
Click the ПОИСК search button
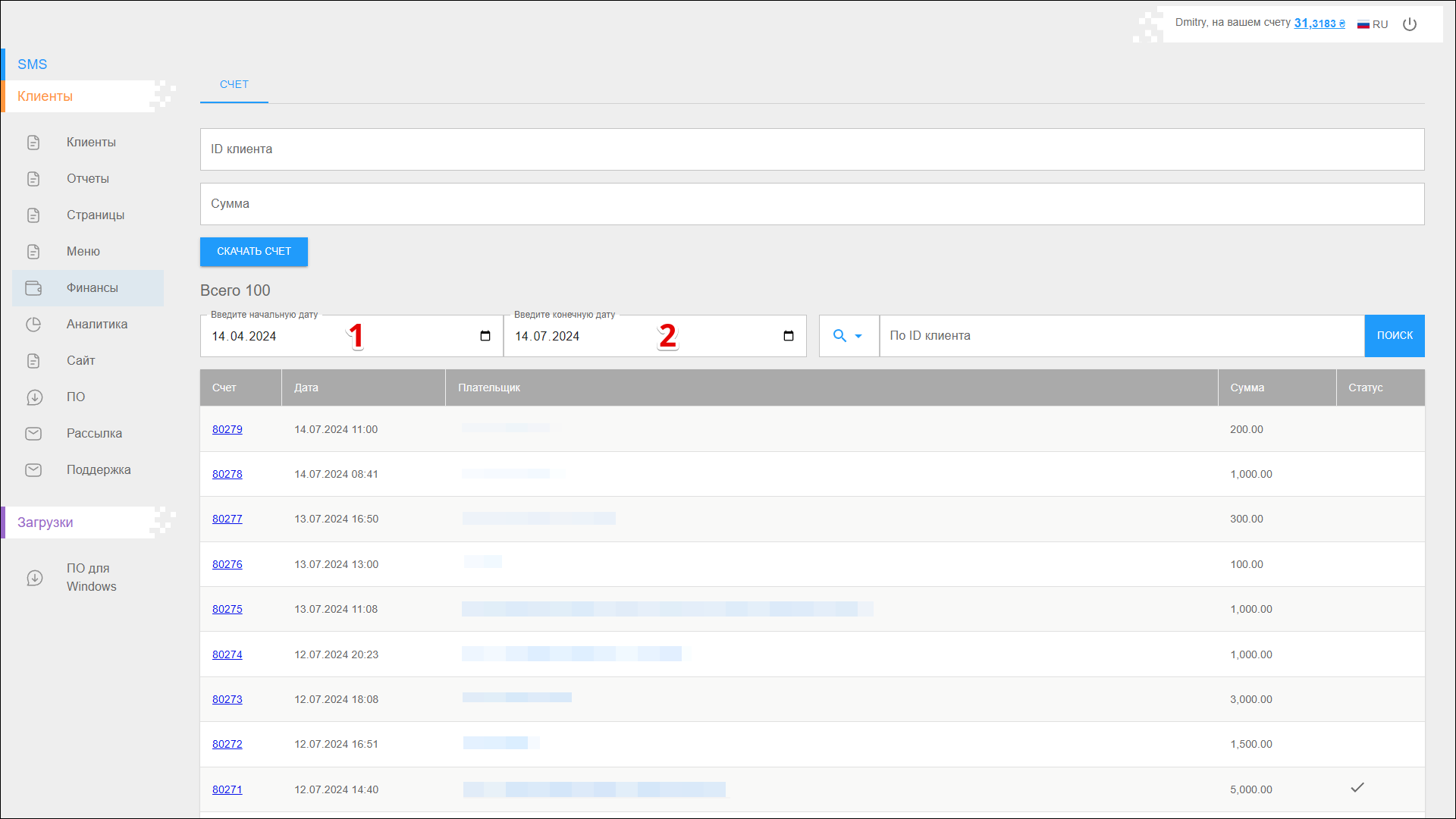[x=1394, y=336]
